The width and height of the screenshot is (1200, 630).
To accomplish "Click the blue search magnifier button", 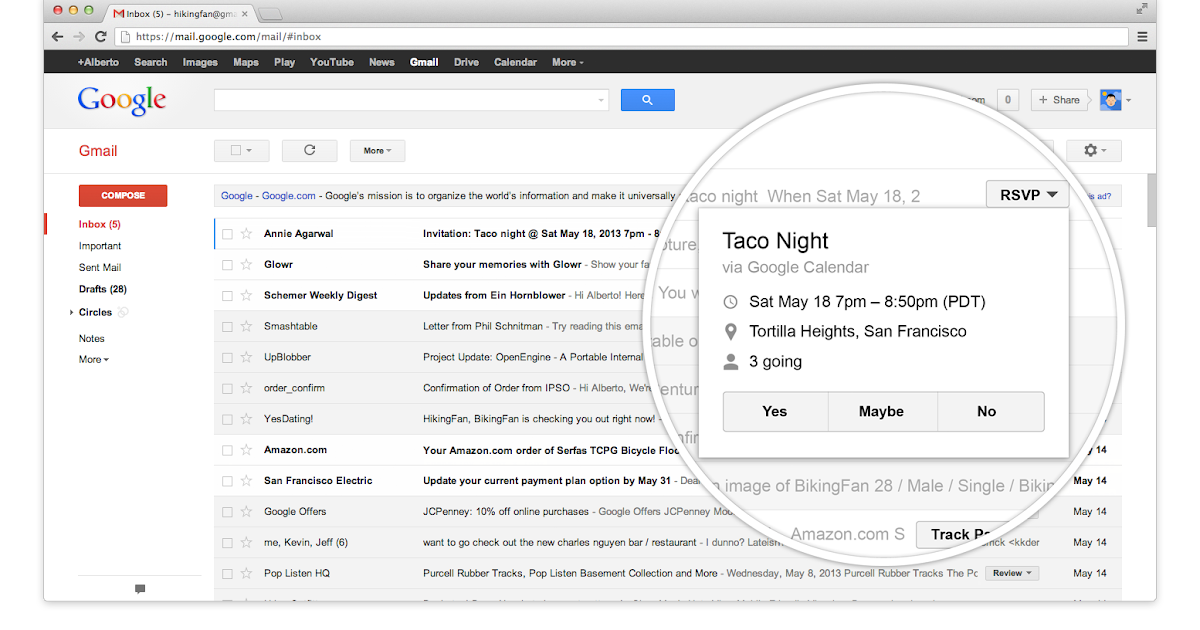I will (647, 100).
